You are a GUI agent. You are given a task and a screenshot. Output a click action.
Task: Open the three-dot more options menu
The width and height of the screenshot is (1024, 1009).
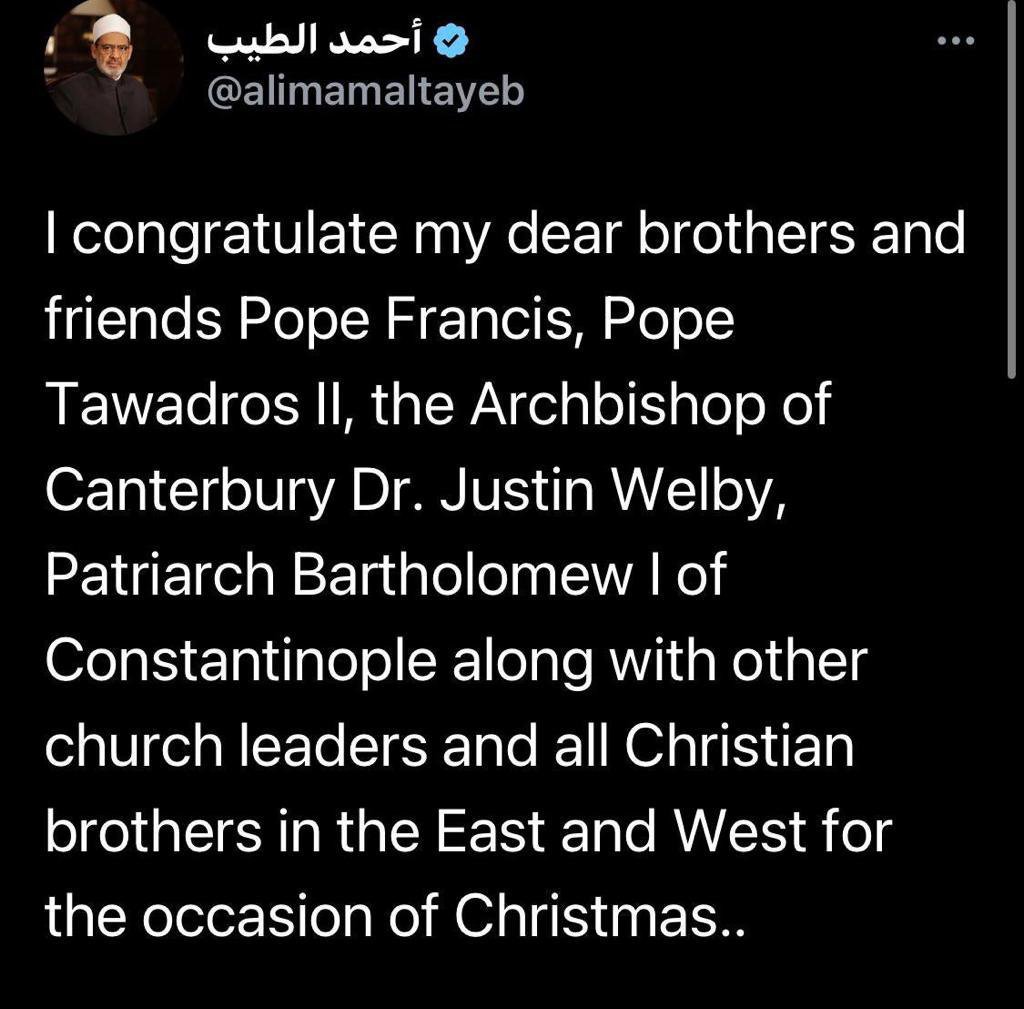click(954, 41)
